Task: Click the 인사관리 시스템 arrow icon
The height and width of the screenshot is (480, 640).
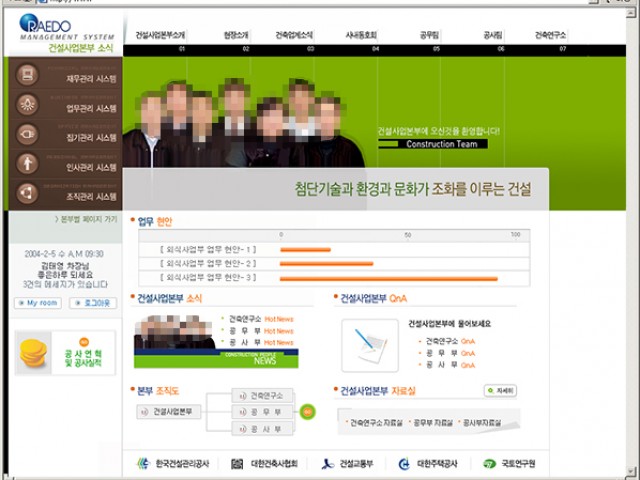Action: 27,165
